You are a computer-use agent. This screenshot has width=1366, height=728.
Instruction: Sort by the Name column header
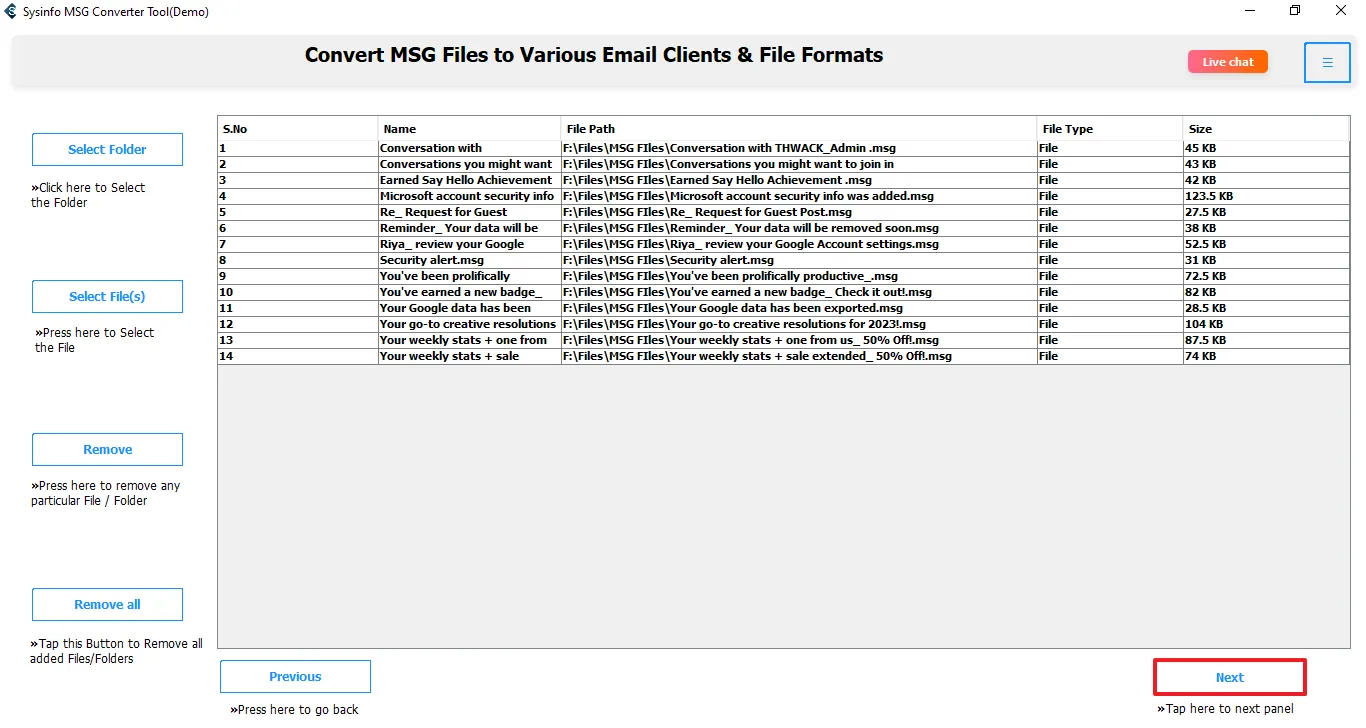click(x=469, y=129)
